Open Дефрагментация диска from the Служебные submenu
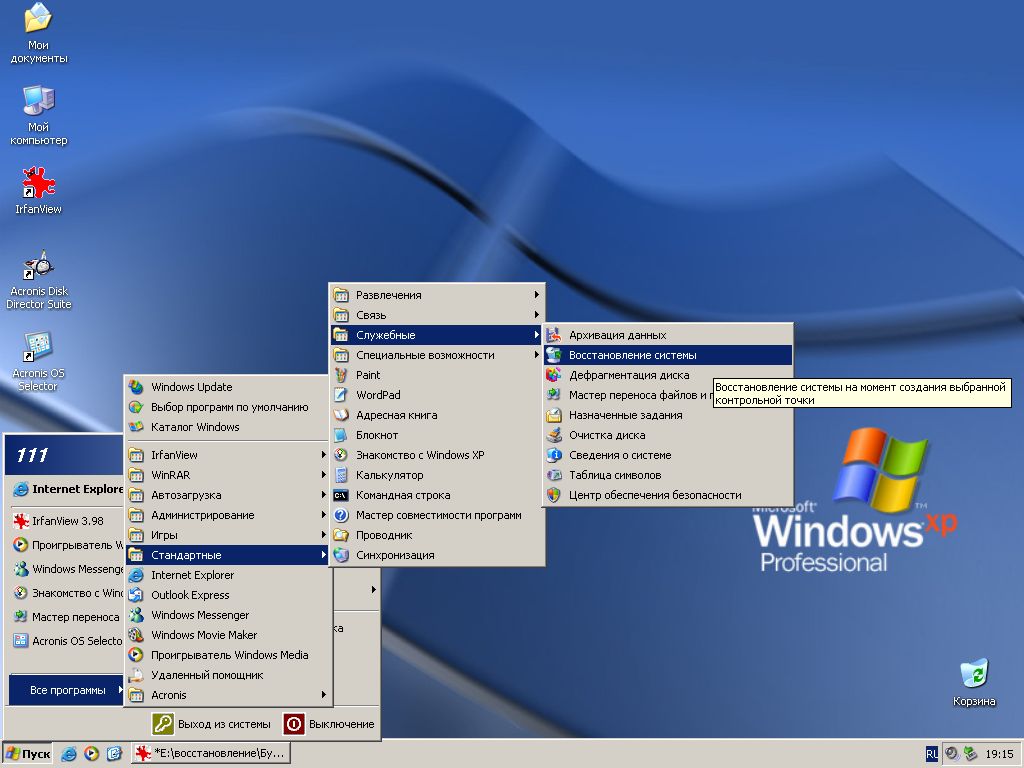The image size is (1024, 768). point(628,375)
